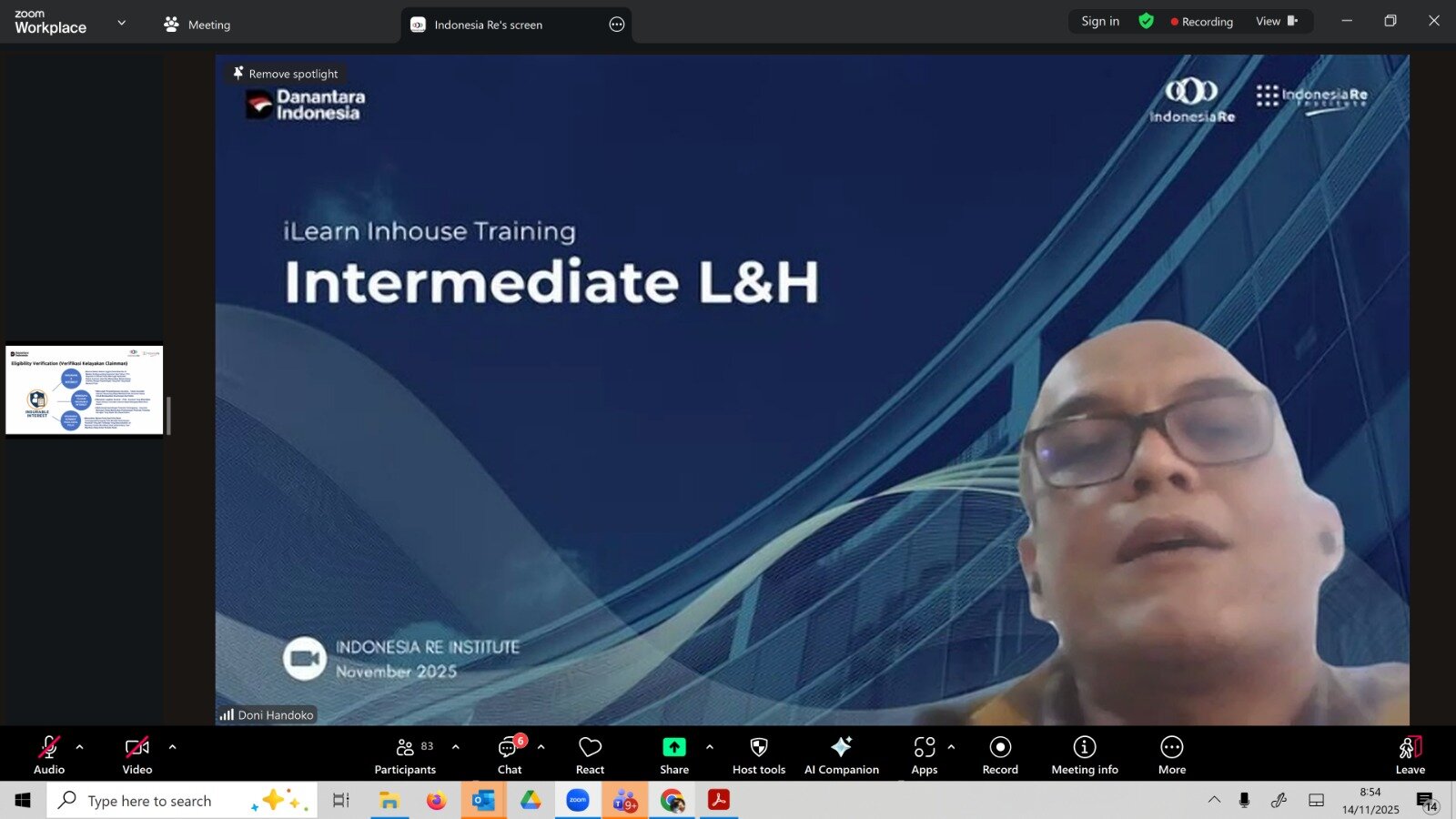Expand video options arrow next to Video
The image size is (1456, 819).
coord(173,747)
